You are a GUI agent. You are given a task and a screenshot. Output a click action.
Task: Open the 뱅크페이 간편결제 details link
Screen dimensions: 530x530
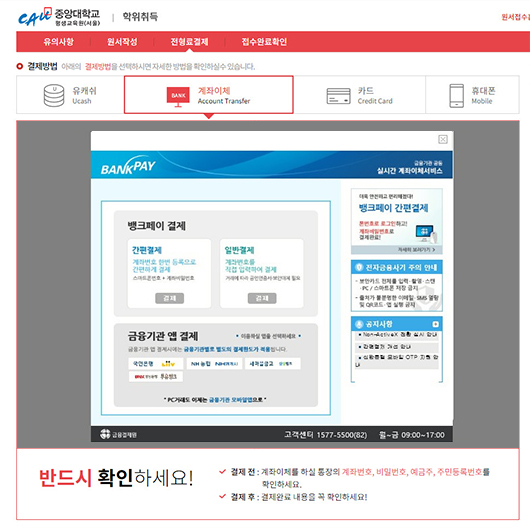pyautogui.click(x=416, y=249)
